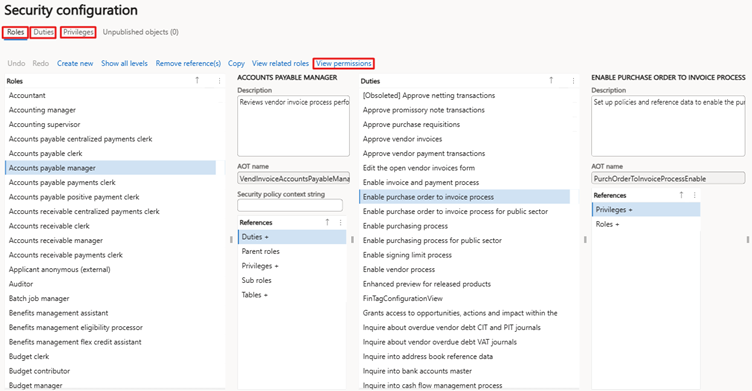Screen dimensions: 752x391
Task: Select Benefits management assistant role
Action: (x=110, y=313)
